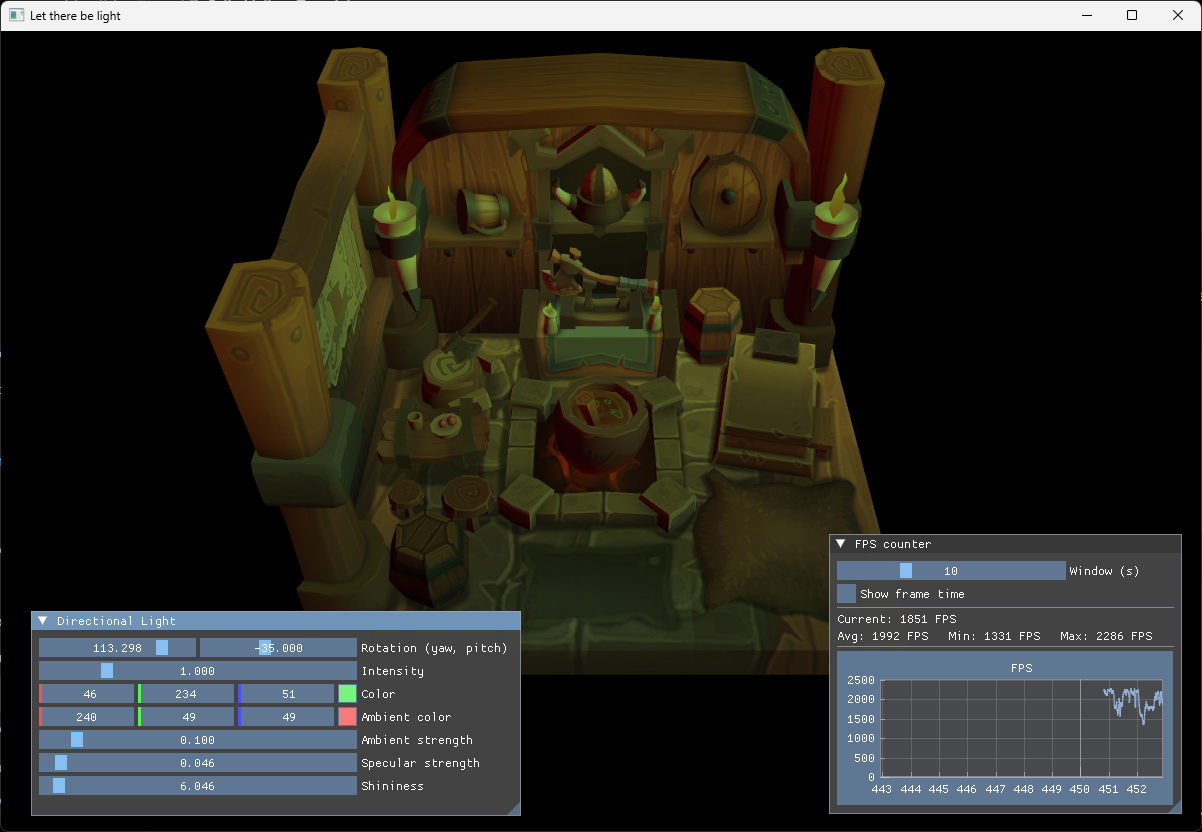This screenshot has height=832, width=1202.
Task: Click the Specular strength slider at 0.046
Action: [x=198, y=763]
